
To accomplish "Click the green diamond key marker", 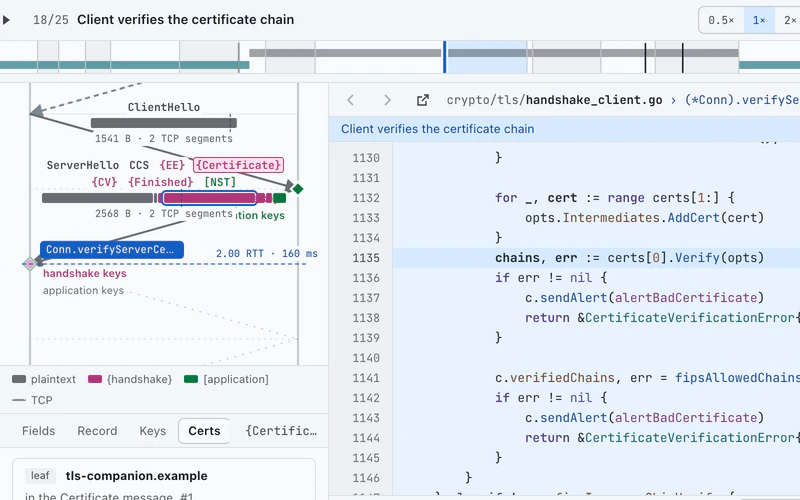I will tap(298, 189).
